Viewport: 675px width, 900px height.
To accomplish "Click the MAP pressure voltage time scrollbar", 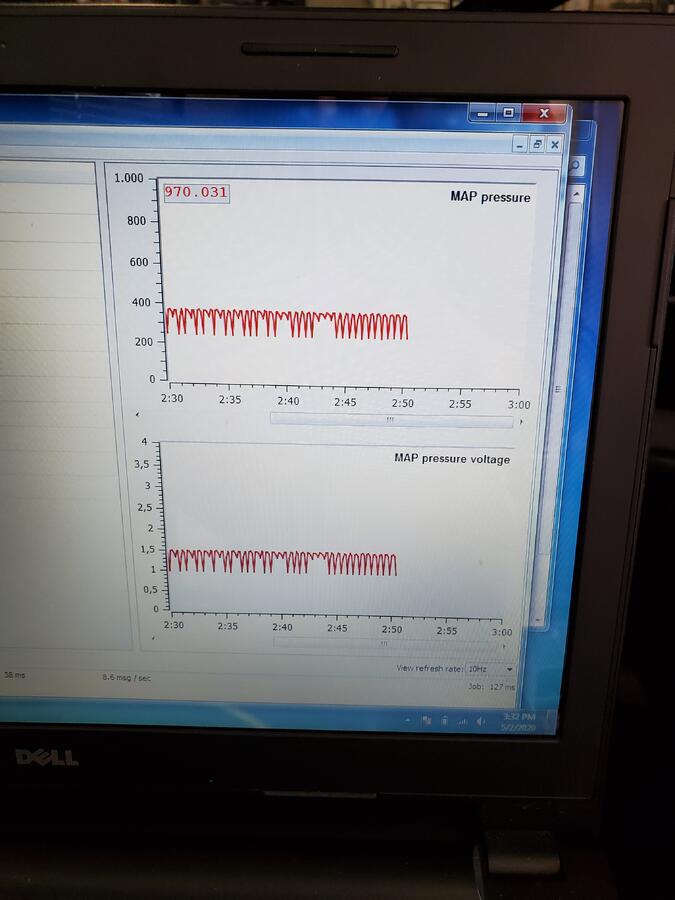I will [390, 643].
